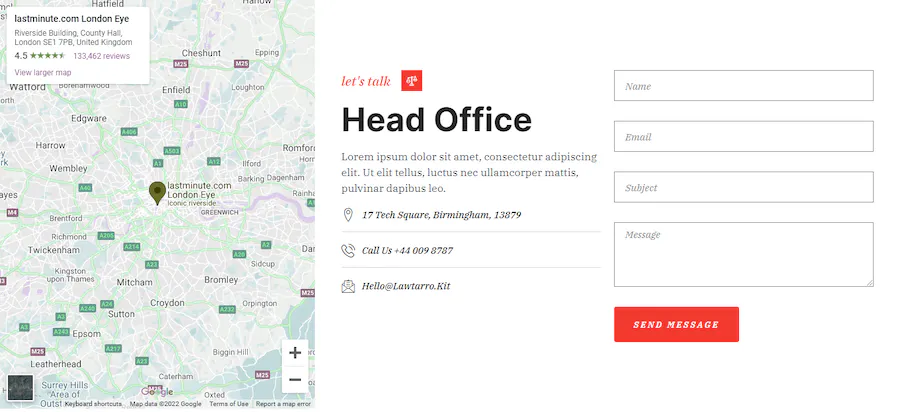Open Keyboard shortcuts on the map

[x=93, y=404]
